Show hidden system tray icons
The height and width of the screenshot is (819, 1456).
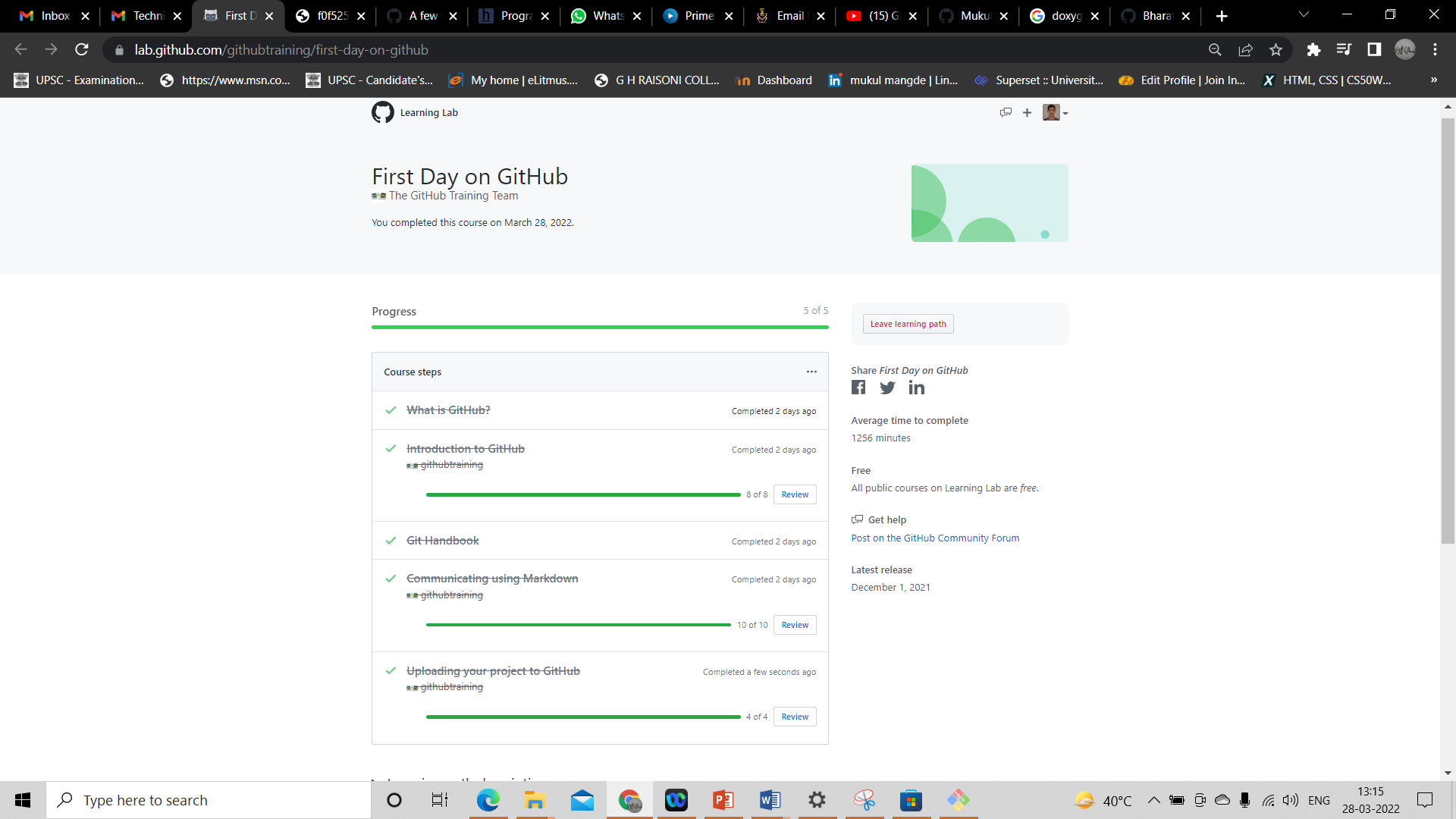coord(1153,800)
